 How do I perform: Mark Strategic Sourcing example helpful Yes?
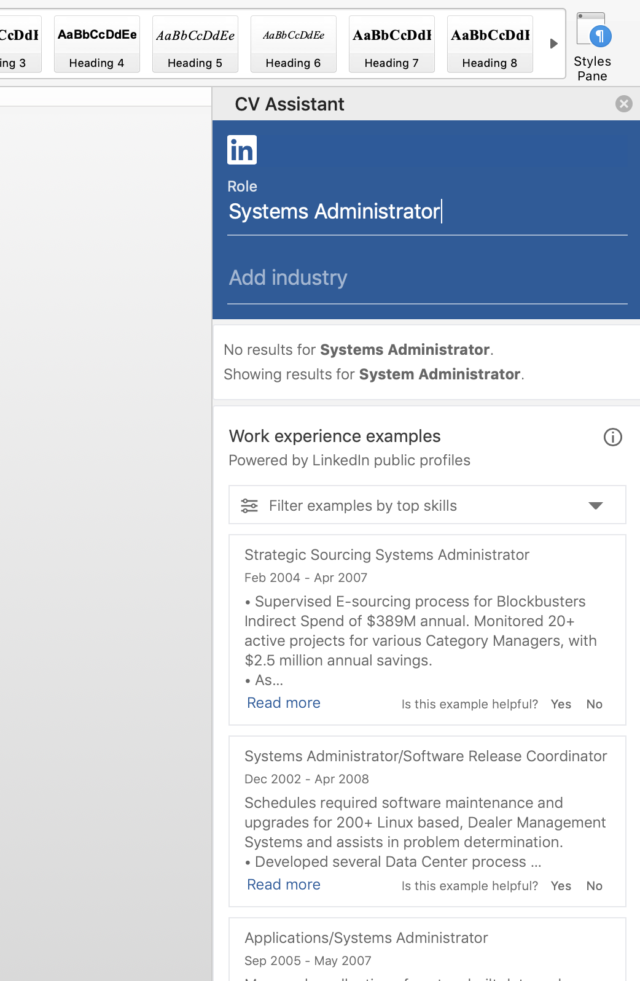tap(561, 704)
